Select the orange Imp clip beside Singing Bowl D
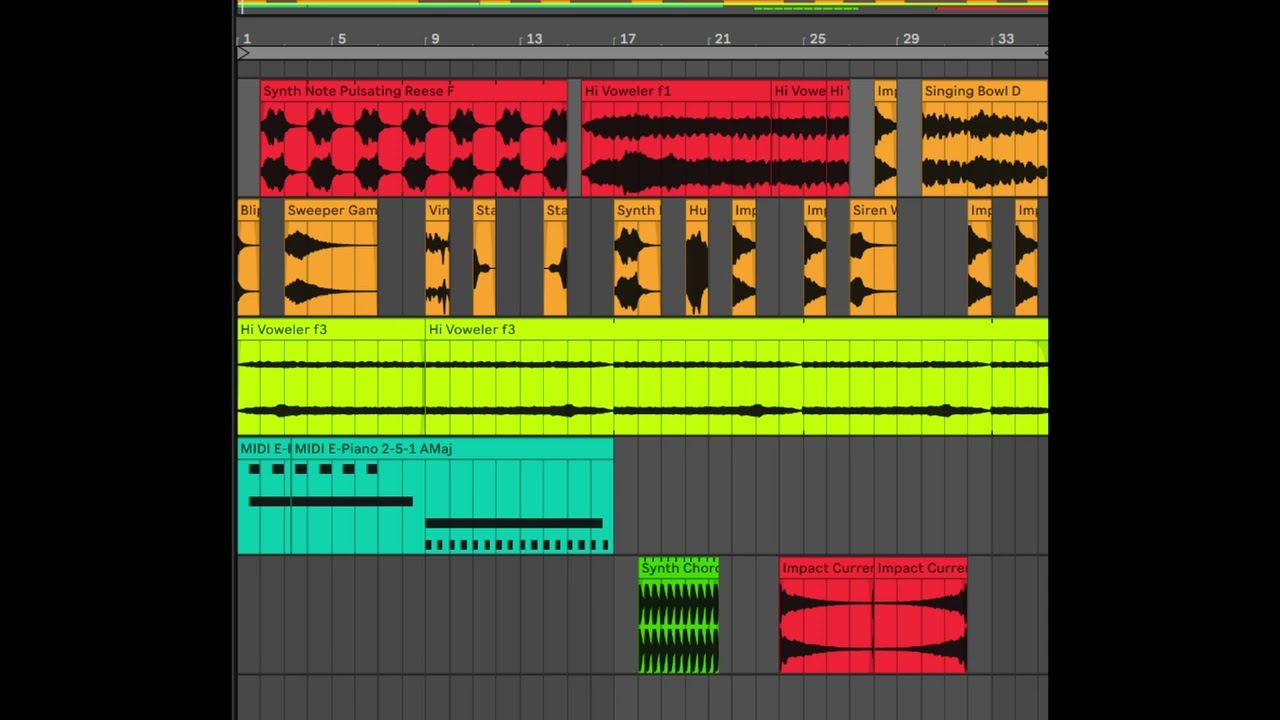The image size is (1280, 720). click(x=885, y=138)
